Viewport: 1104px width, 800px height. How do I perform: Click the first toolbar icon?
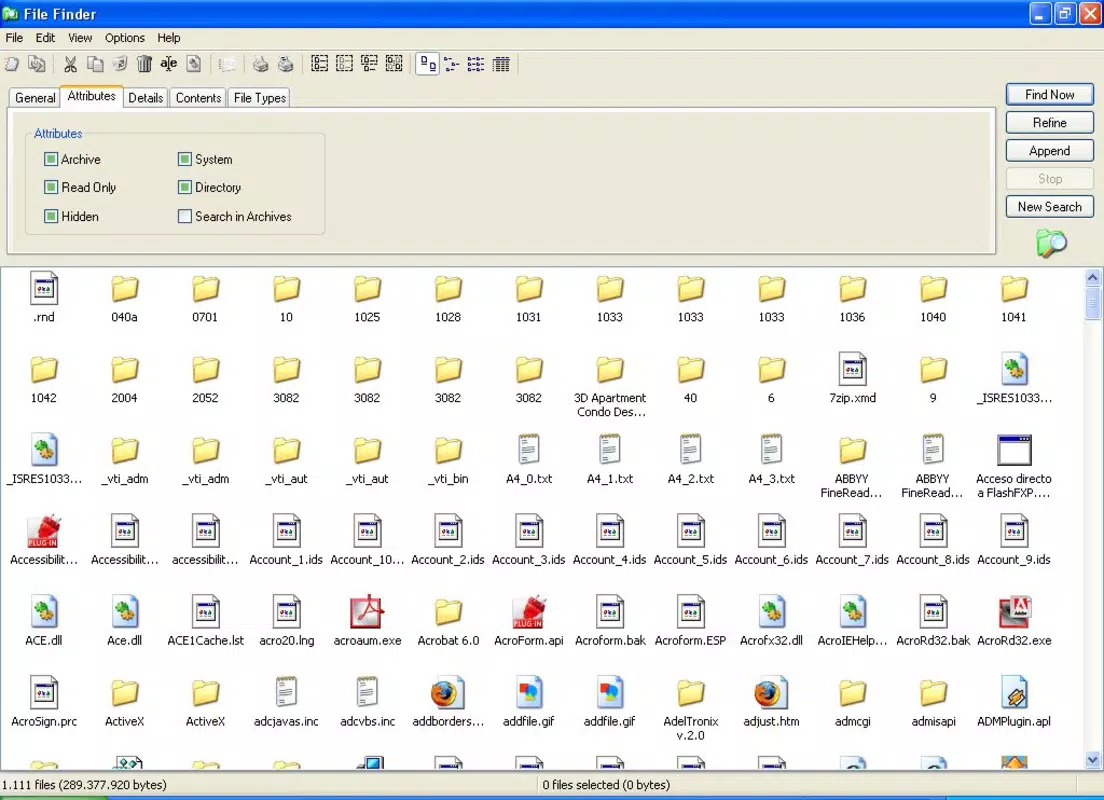12,65
